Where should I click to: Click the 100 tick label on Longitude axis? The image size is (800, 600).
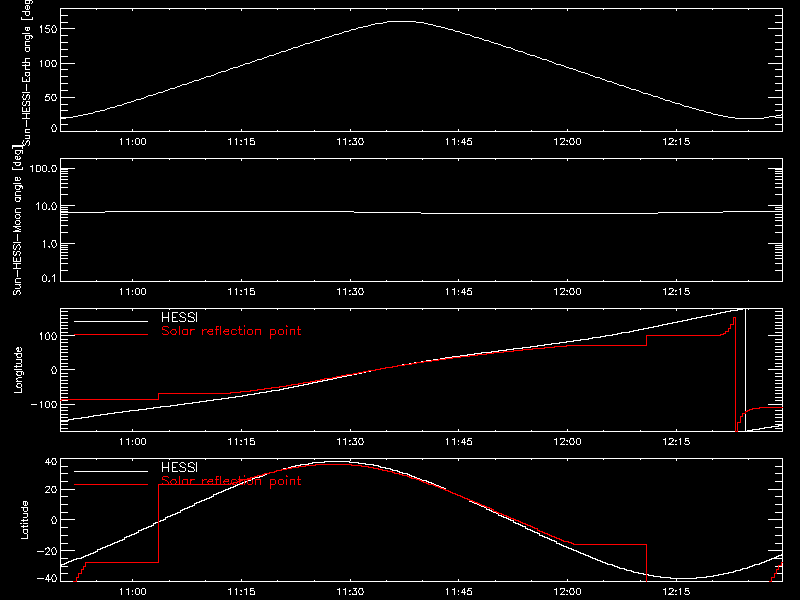click(x=48, y=336)
